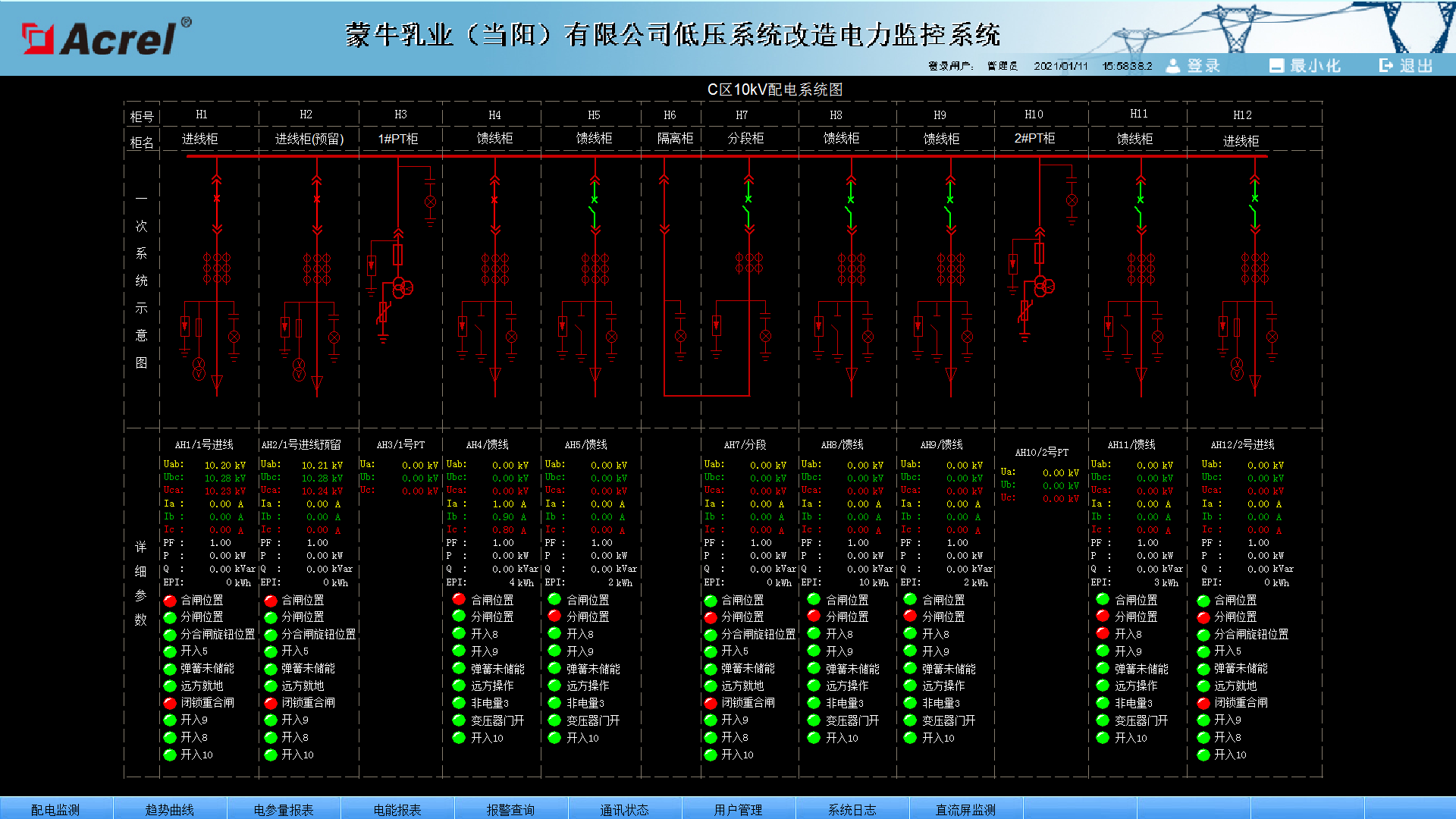Open the 报警查询 tab
Screen dimensions: 1456x819
pyautogui.click(x=510, y=809)
